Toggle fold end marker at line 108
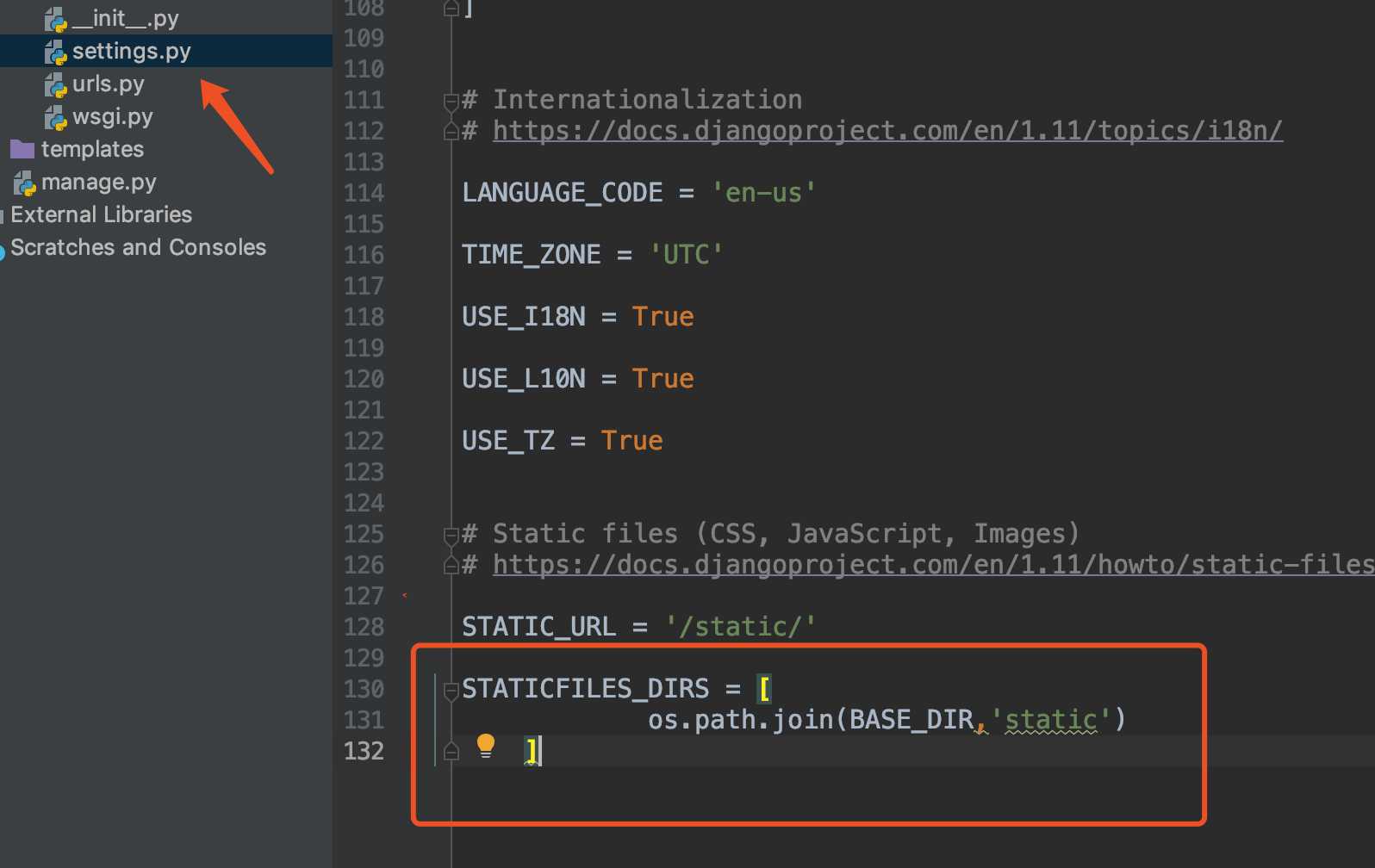Viewport: 1375px width, 868px height. tap(451, 9)
